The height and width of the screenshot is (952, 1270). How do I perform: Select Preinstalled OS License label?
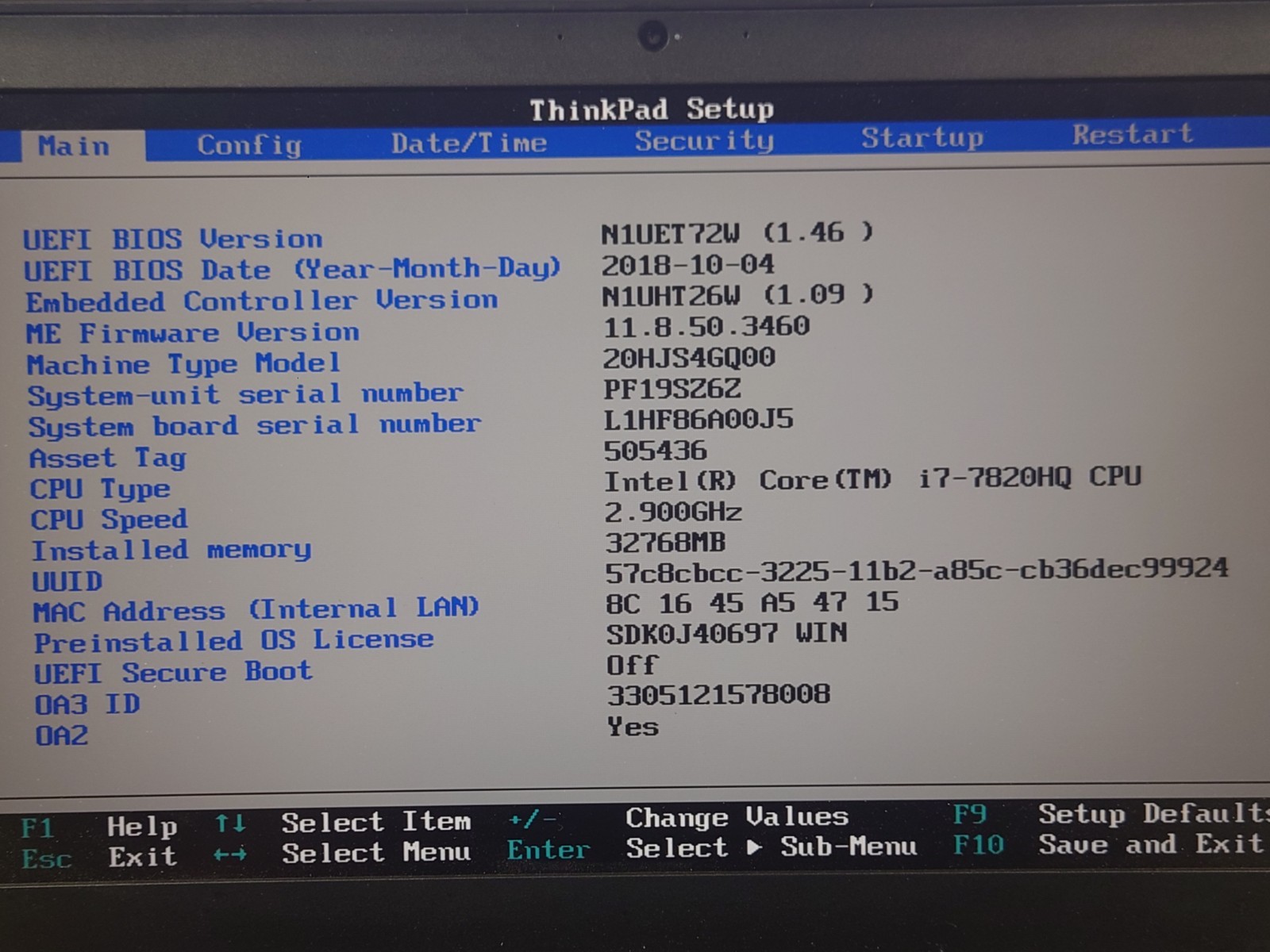pyautogui.click(x=234, y=640)
